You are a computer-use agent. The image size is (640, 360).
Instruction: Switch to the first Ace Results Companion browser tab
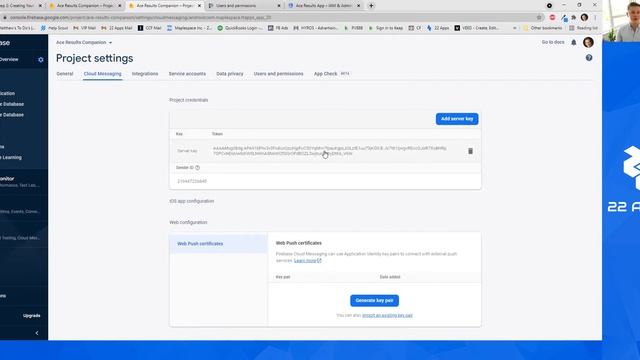(x=85, y=6)
